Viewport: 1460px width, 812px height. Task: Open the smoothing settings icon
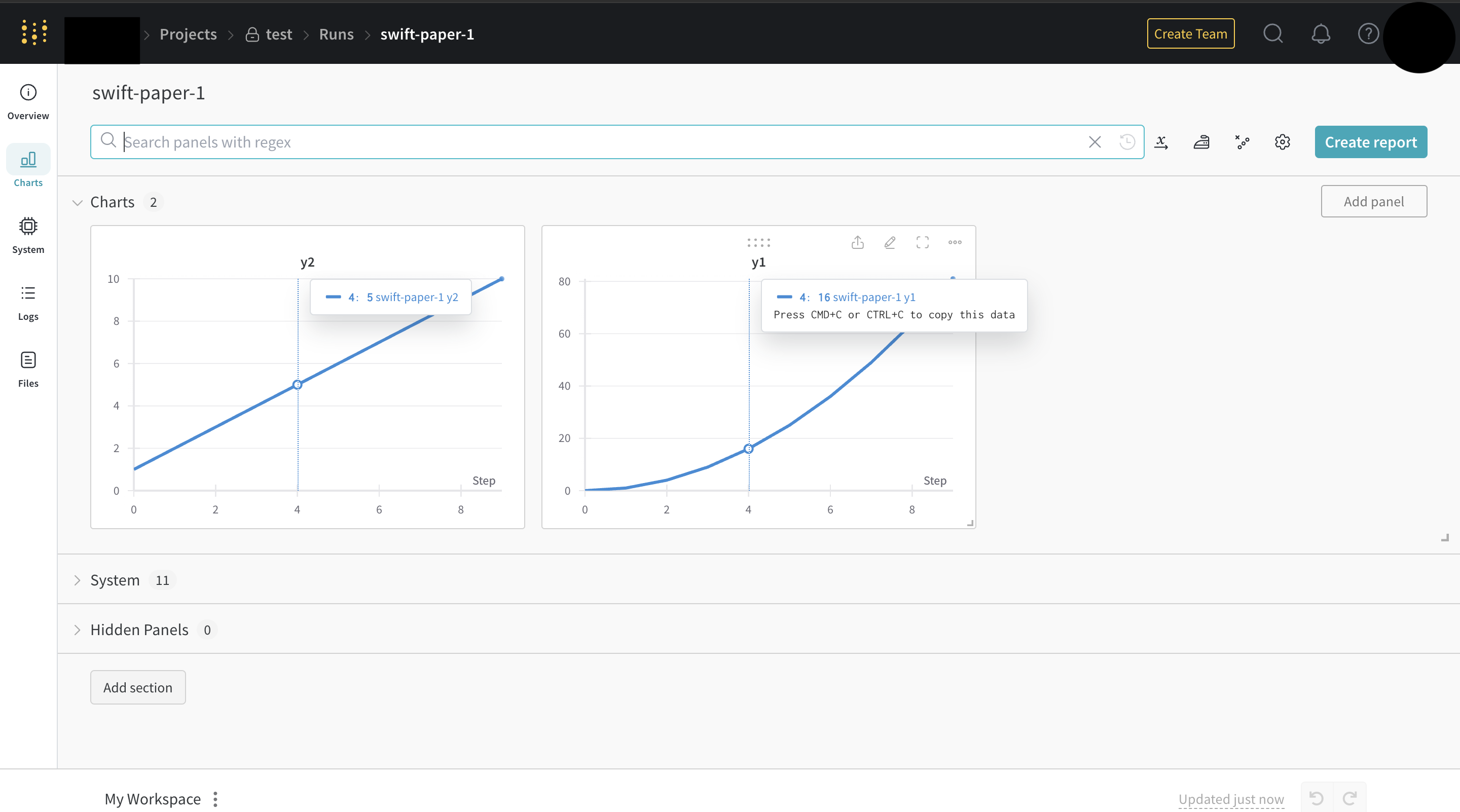[1201, 142]
